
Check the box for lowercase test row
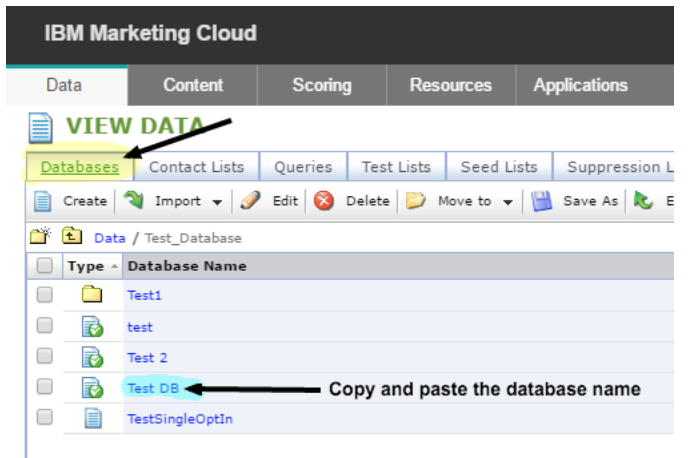pyautogui.click(x=45, y=326)
